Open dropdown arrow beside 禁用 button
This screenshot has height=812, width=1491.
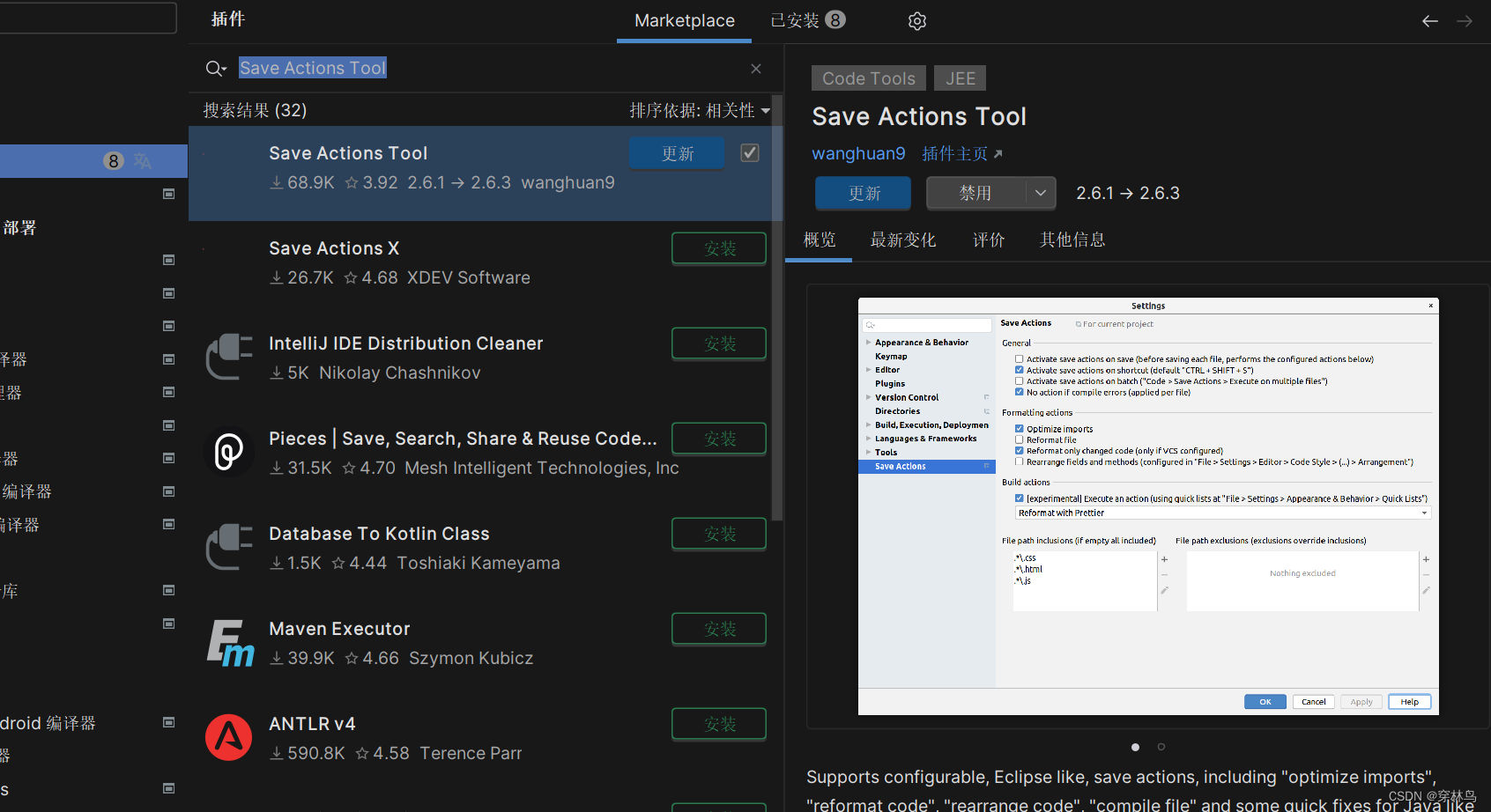click(1041, 193)
